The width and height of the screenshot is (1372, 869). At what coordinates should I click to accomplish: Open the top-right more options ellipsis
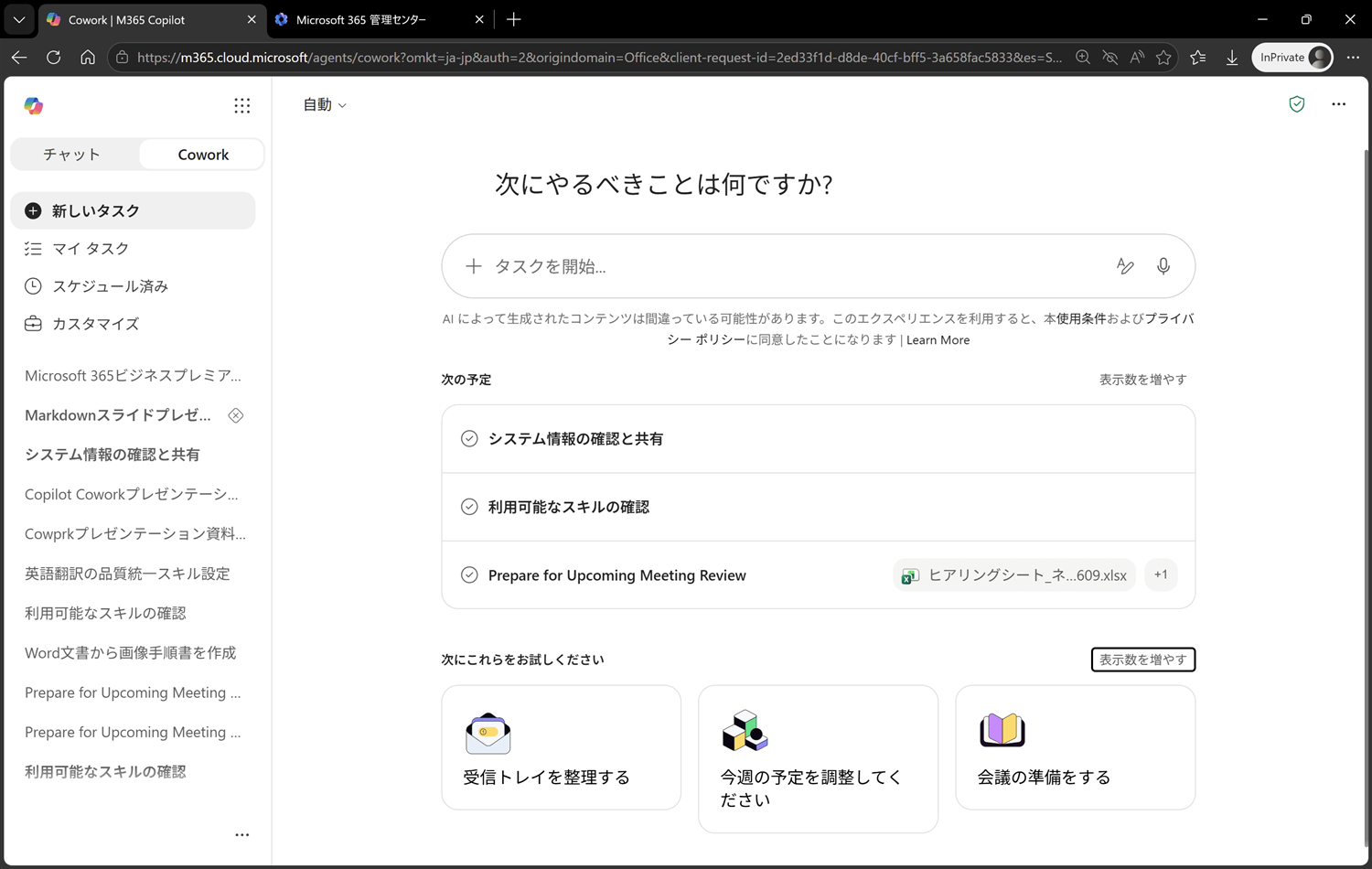[1338, 104]
